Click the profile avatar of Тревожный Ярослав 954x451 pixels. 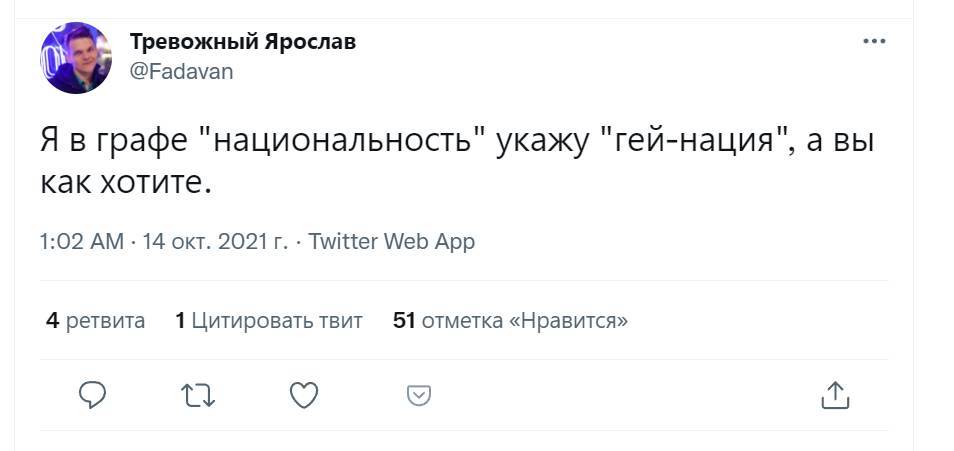[76, 58]
